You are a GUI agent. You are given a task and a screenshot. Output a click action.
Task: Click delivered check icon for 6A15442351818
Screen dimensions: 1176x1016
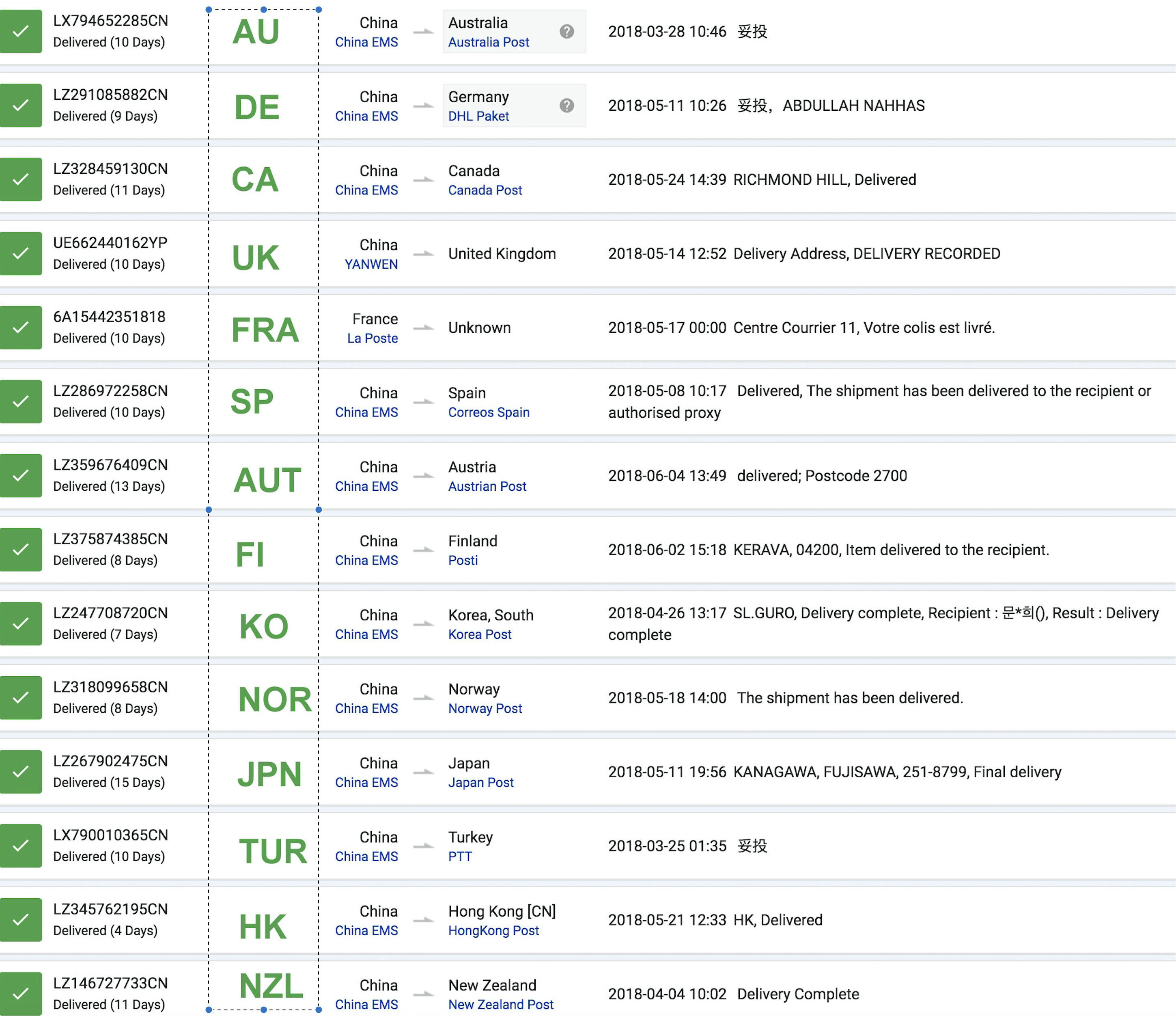coord(21,328)
